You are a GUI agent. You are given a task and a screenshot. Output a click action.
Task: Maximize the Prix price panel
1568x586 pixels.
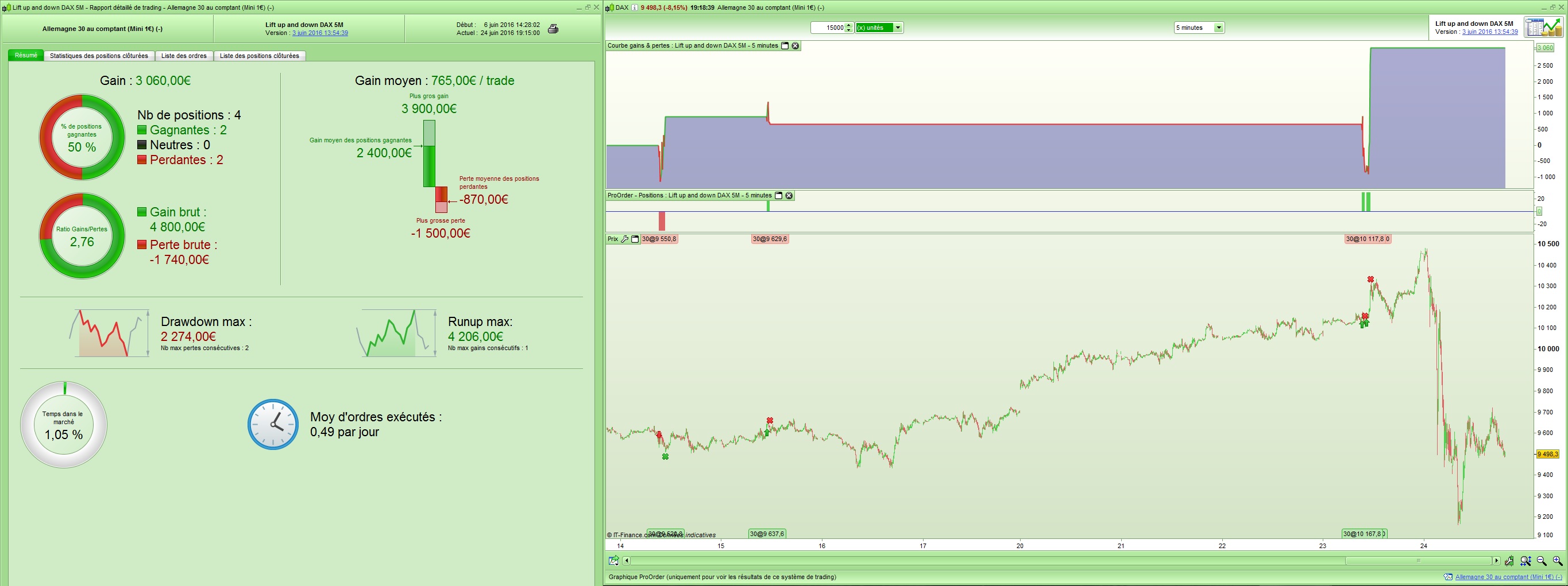[x=635, y=239]
